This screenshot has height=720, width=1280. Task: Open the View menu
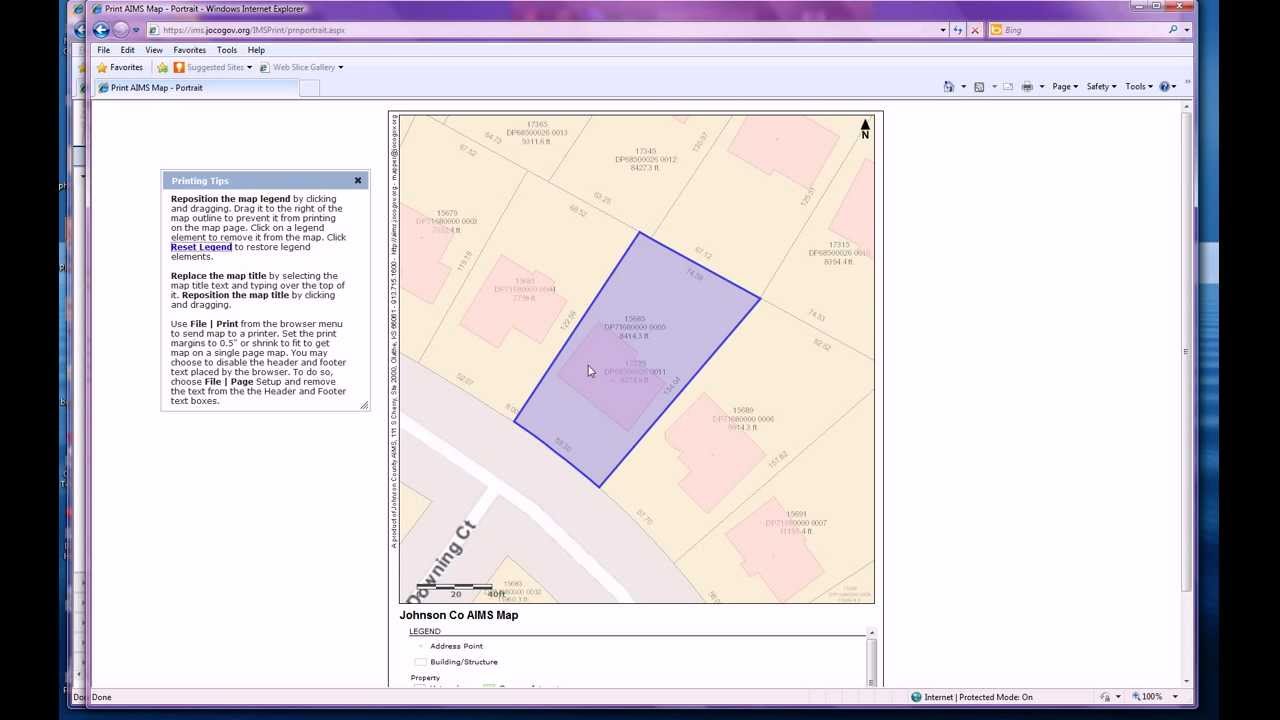[154, 50]
